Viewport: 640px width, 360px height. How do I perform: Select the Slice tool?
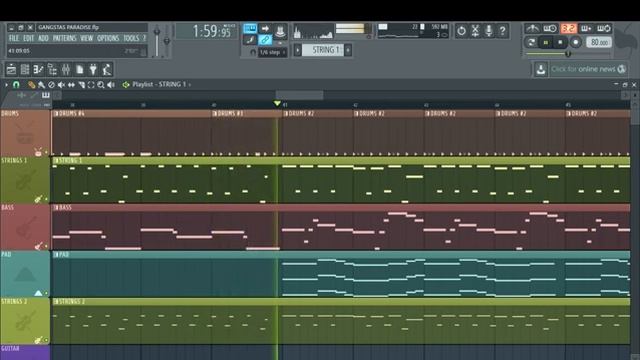tap(81, 84)
